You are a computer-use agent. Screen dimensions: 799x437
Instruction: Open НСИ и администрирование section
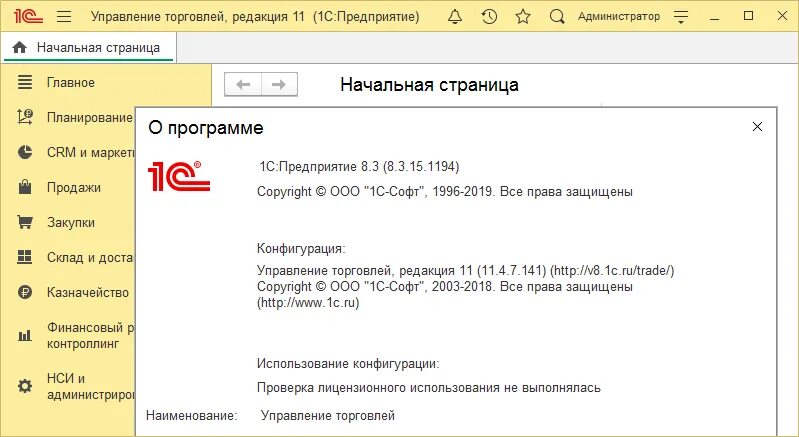(x=91, y=387)
